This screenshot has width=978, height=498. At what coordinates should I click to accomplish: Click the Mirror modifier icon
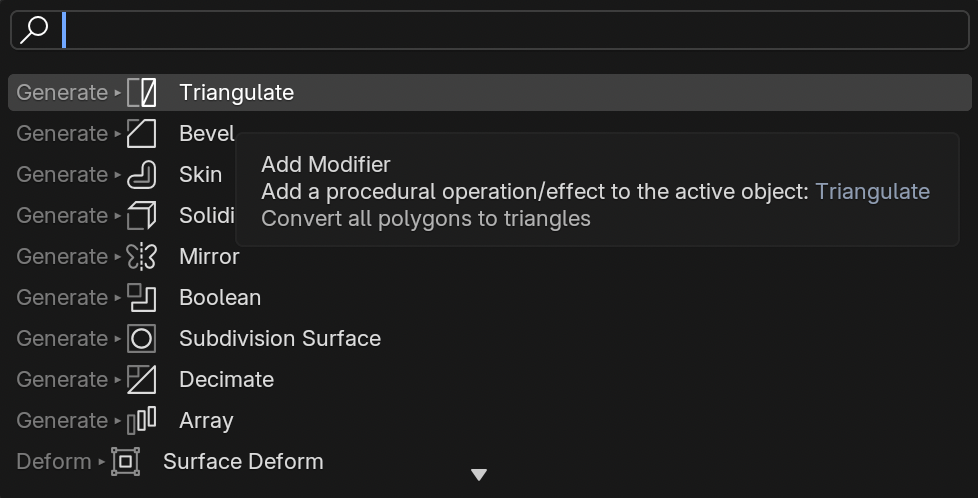tap(142, 257)
